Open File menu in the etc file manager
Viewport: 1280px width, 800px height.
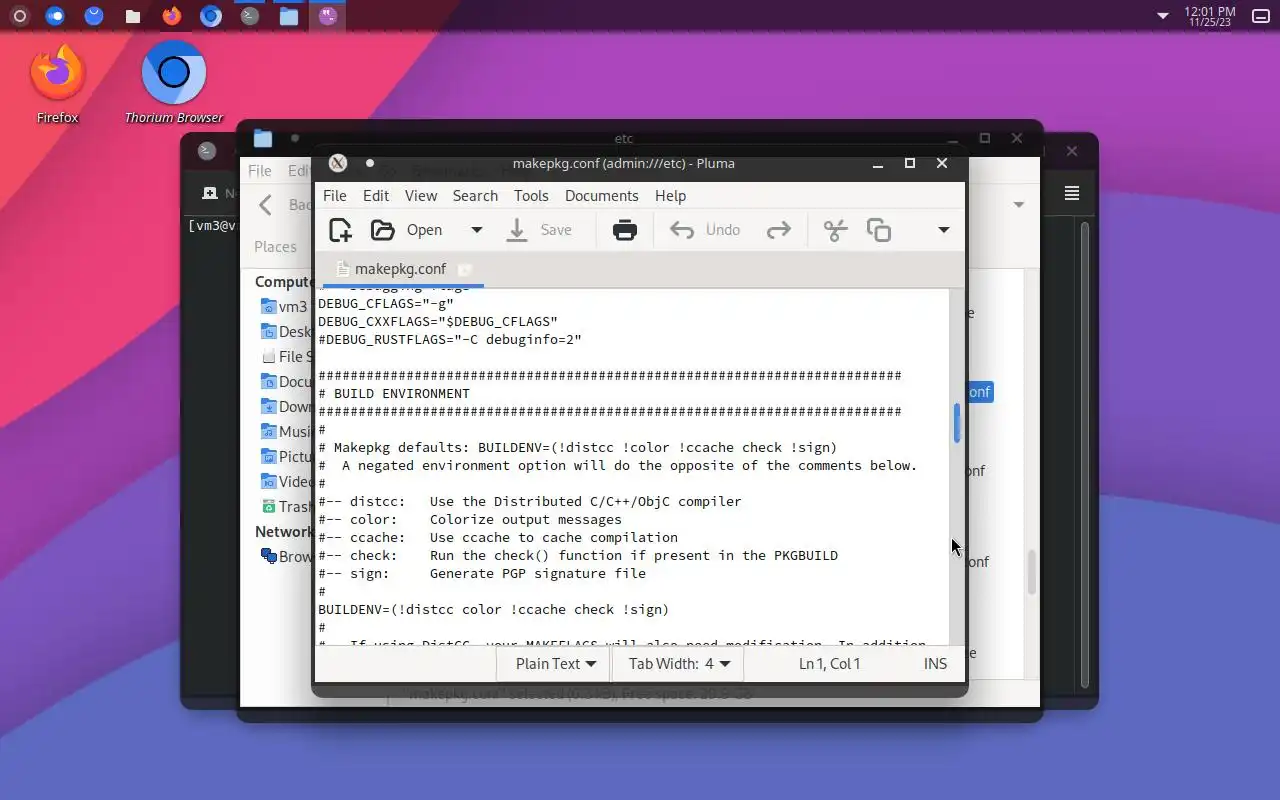(x=260, y=171)
